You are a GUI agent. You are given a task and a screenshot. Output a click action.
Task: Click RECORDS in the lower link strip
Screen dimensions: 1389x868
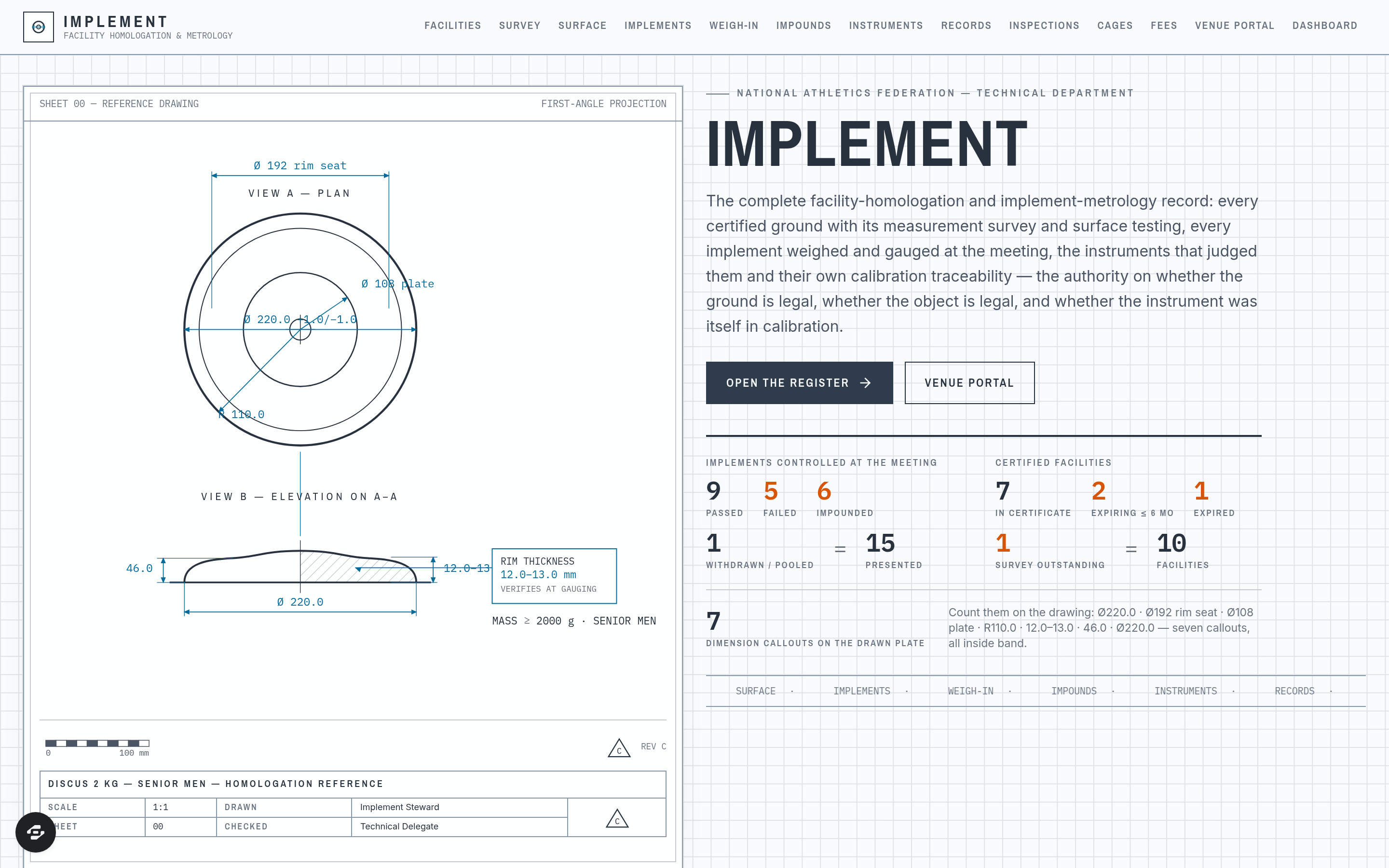click(x=1294, y=691)
